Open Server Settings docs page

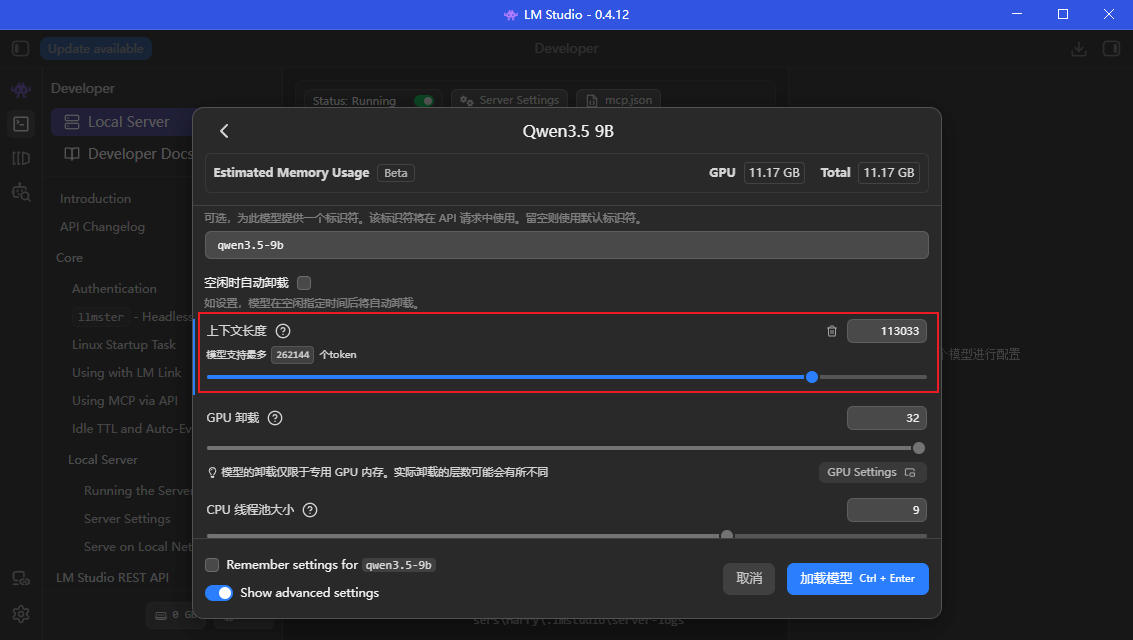click(x=127, y=519)
